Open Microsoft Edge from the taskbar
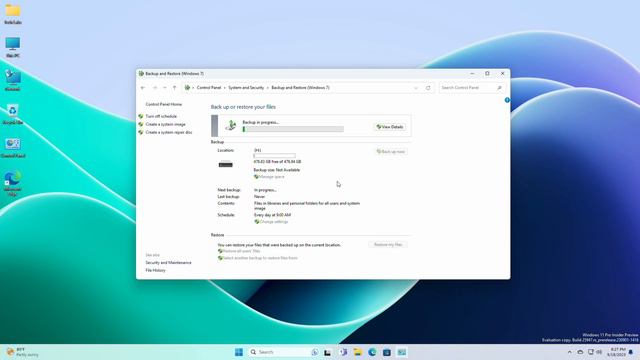 pos(372,352)
